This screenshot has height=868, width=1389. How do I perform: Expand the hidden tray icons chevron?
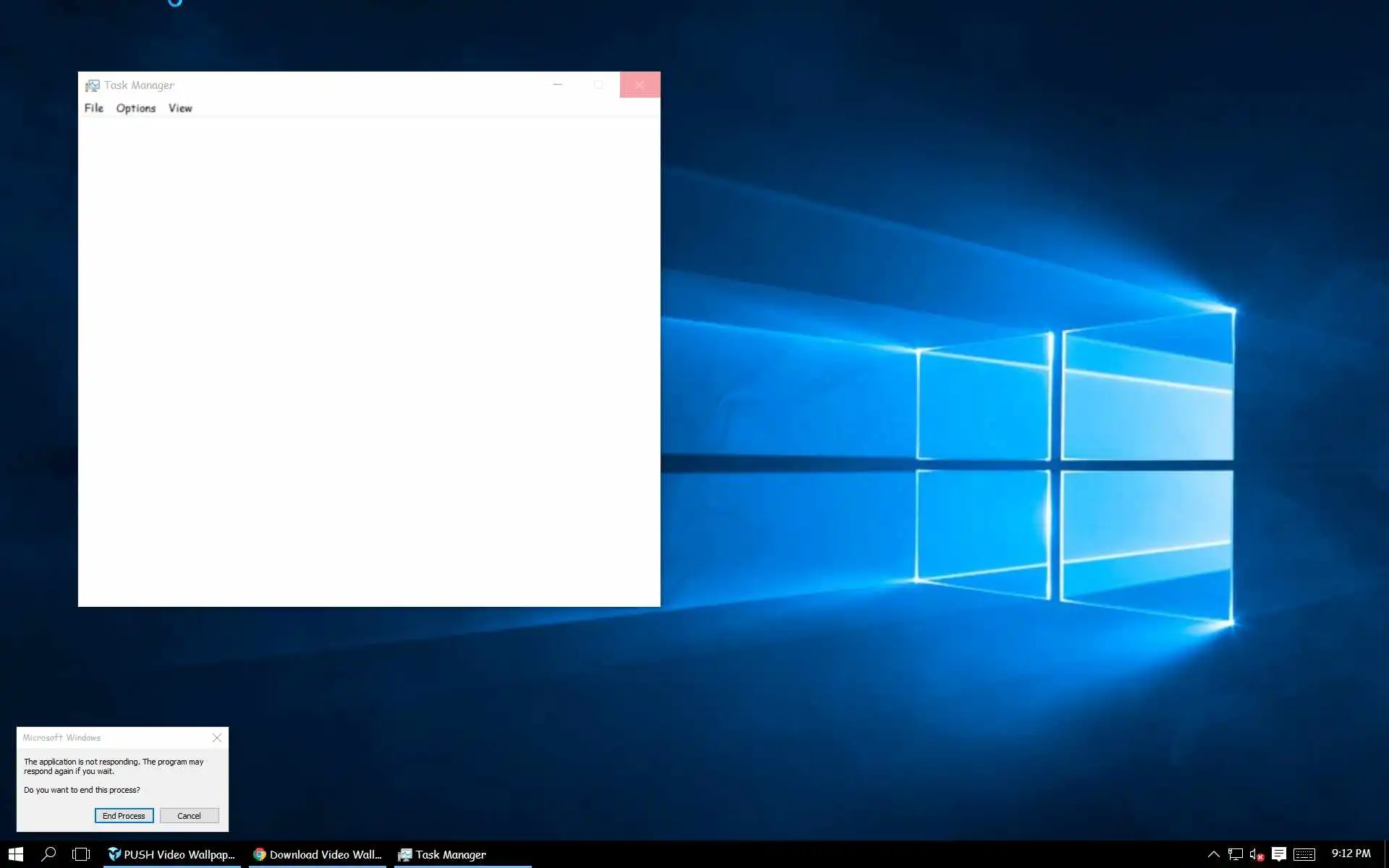pos(1213,854)
